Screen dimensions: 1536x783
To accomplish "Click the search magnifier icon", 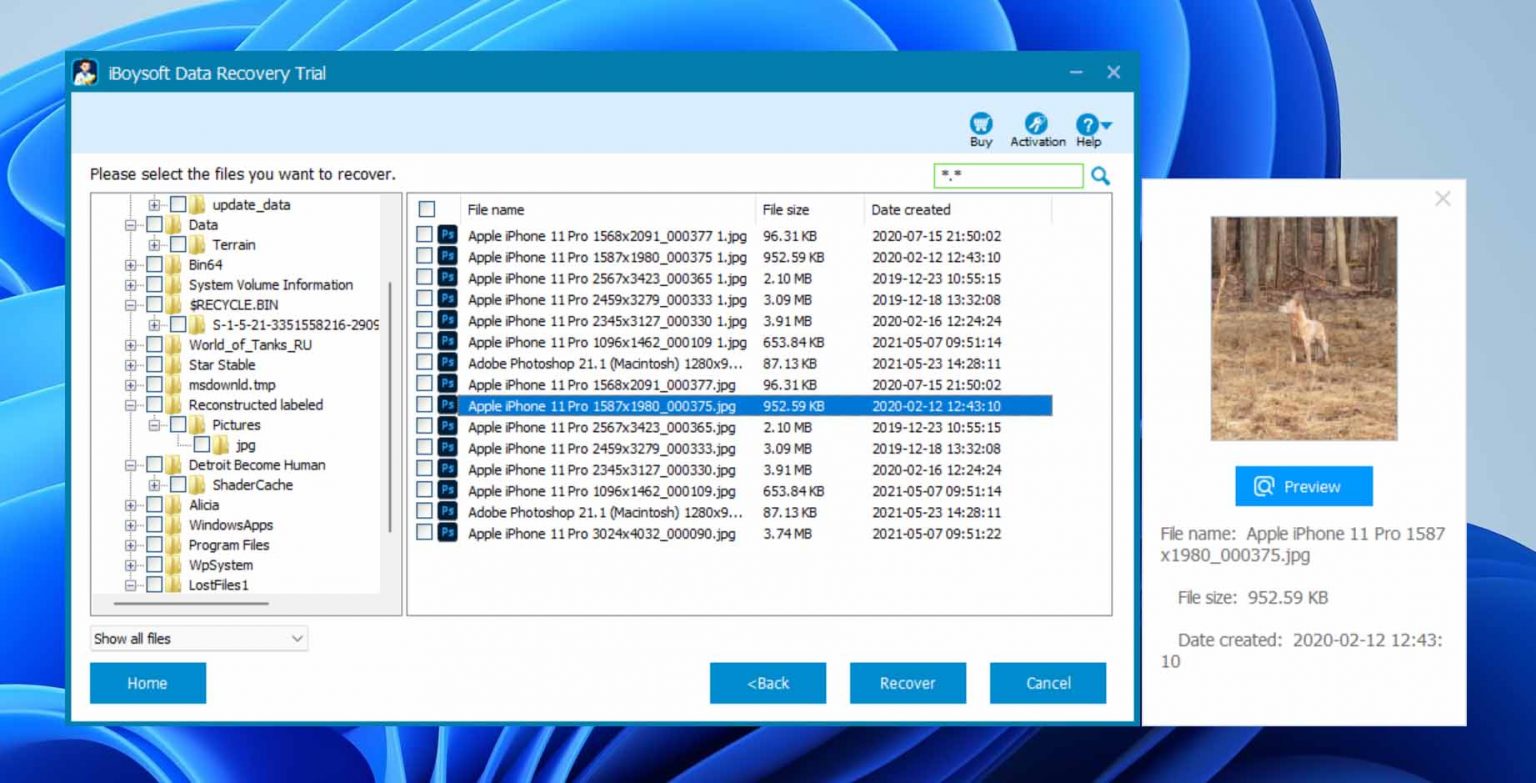I will point(1101,176).
